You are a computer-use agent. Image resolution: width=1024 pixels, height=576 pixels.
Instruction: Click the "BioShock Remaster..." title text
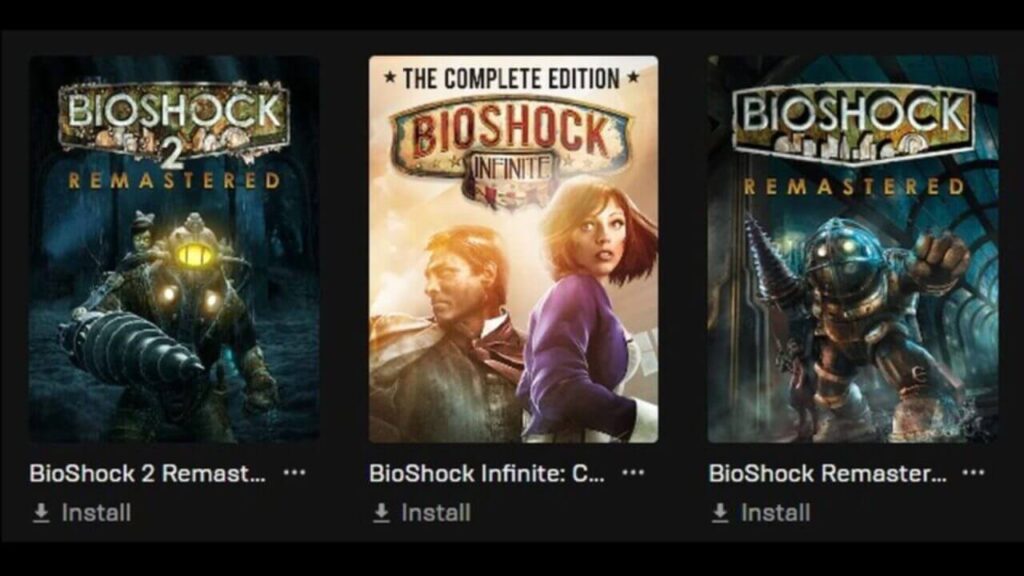tap(827, 473)
